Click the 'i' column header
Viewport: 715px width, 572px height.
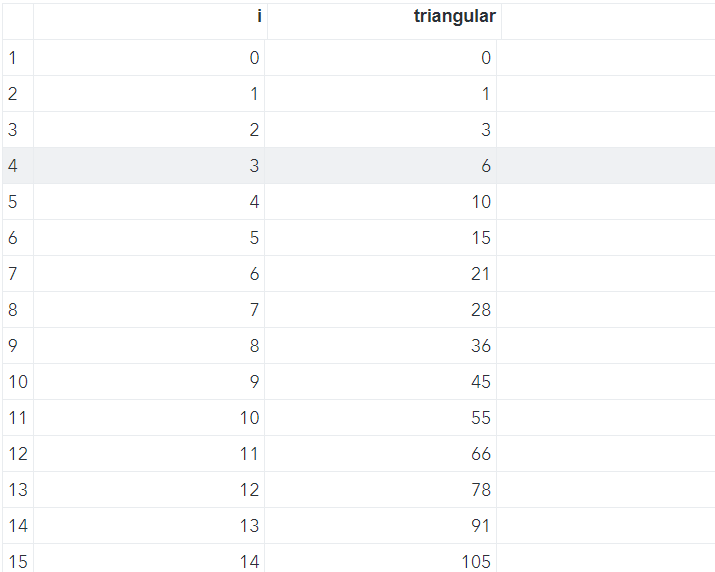pyautogui.click(x=150, y=17)
